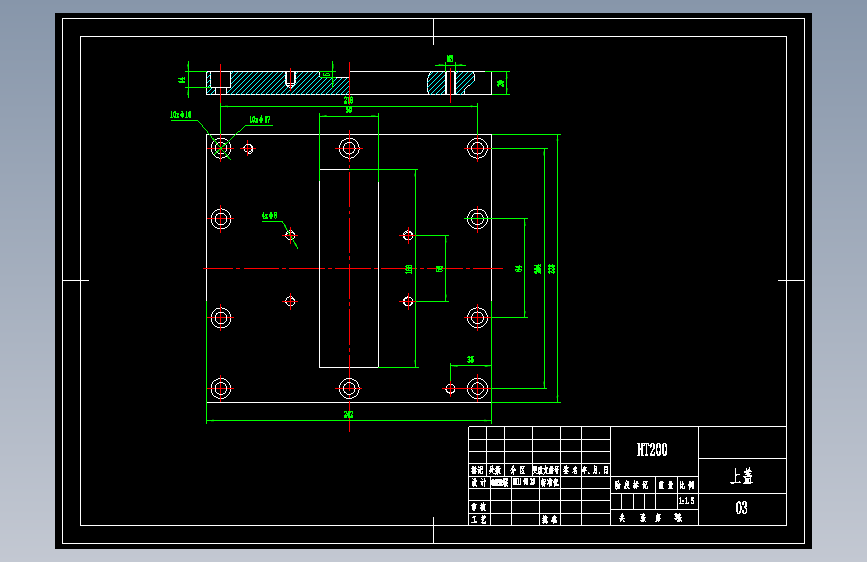867x562 pixels.
Task: Click the HT200 material label
Action: point(652,450)
